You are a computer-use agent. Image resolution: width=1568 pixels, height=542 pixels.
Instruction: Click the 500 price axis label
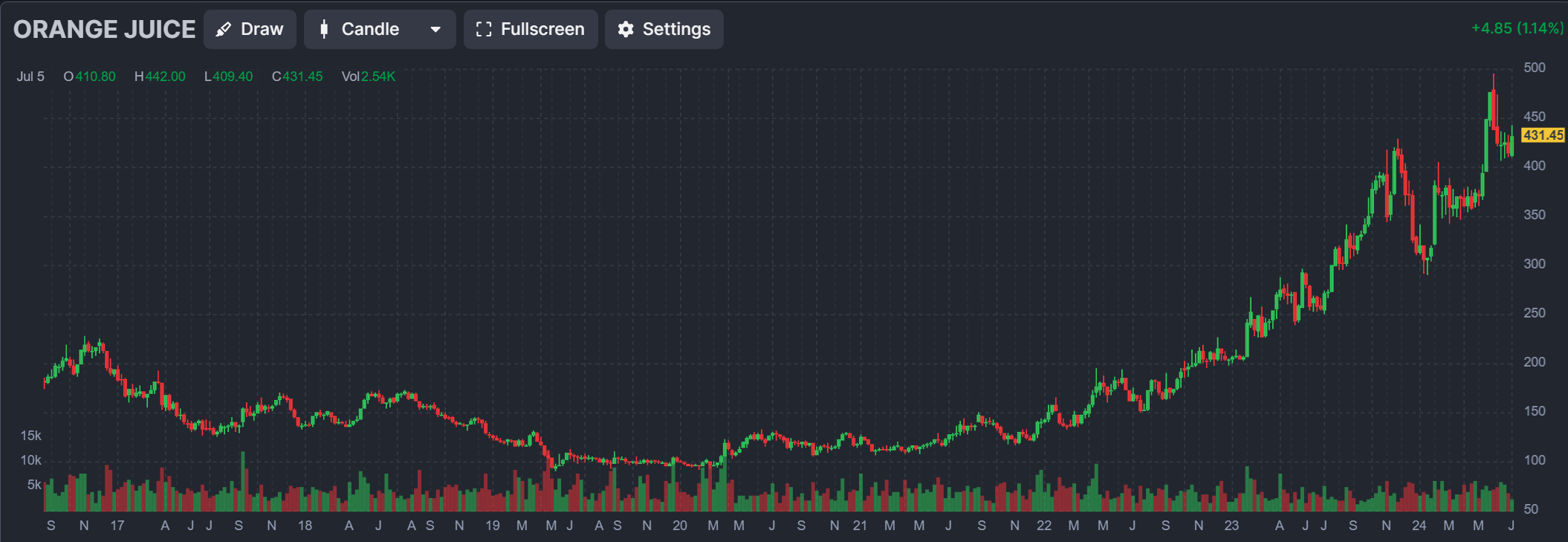[1535, 68]
